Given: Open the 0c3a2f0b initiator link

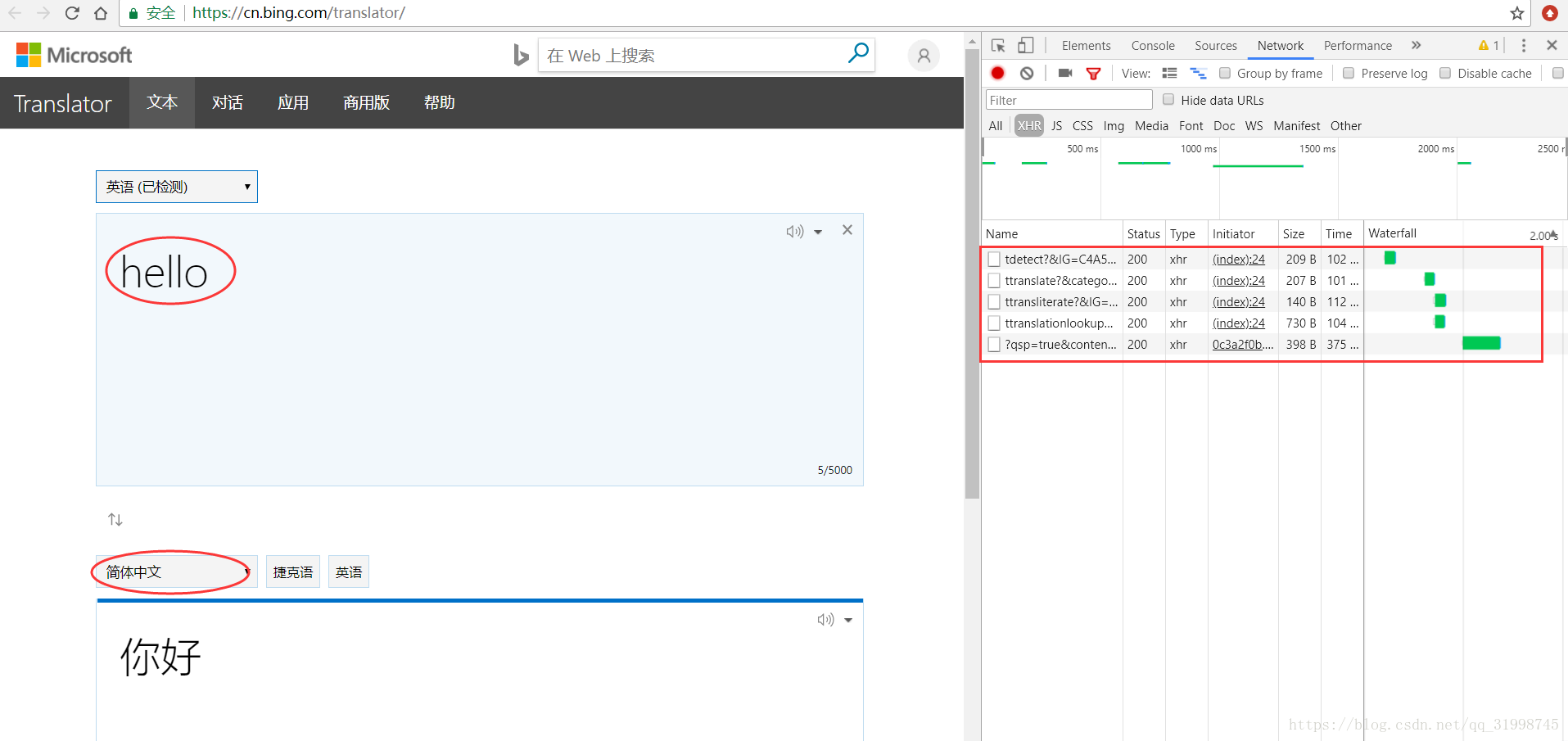Looking at the screenshot, I should (1243, 344).
